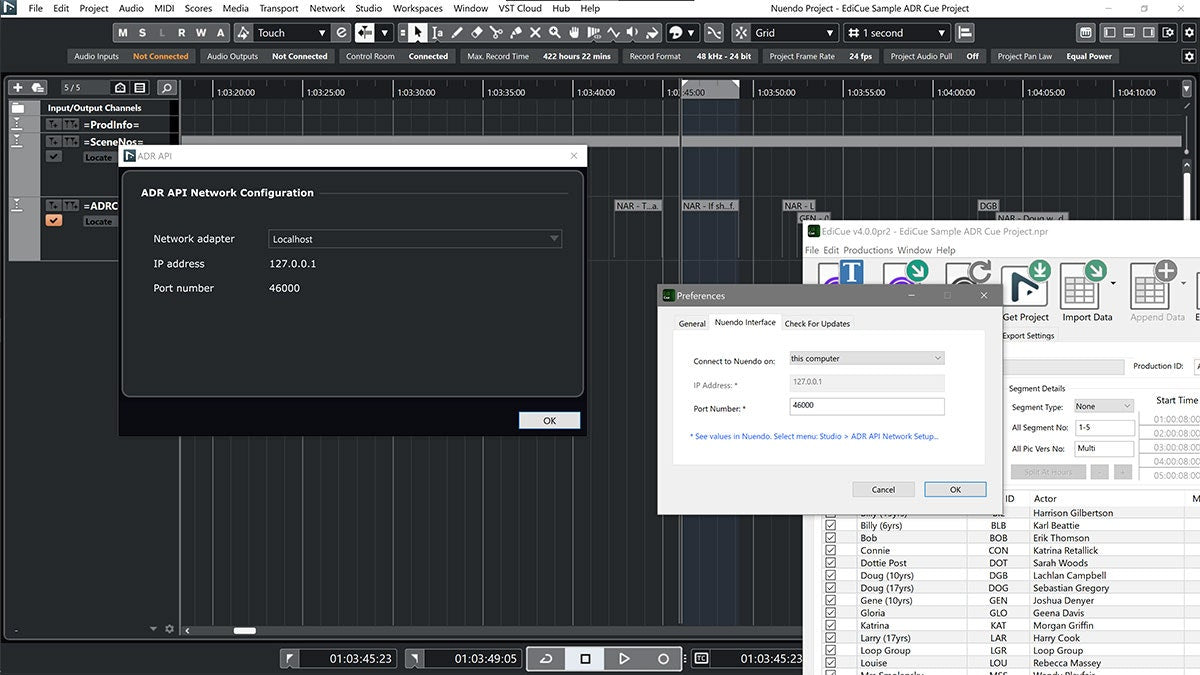Open Nuendo setup gear in toolbar
Screen dimensions: 1200x675
[x=1188, y=33]
